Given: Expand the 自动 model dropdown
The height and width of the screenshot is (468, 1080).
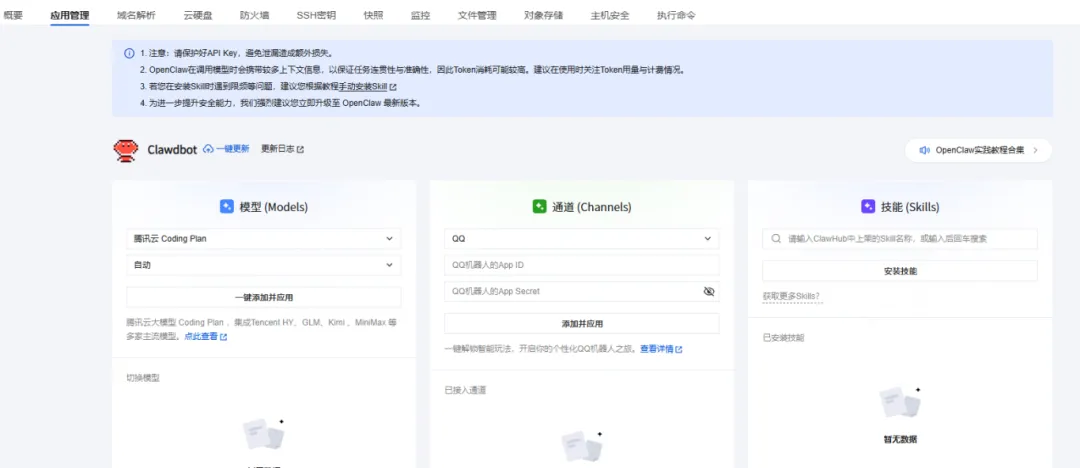Looking at the screenshot, I should [263, 265].
